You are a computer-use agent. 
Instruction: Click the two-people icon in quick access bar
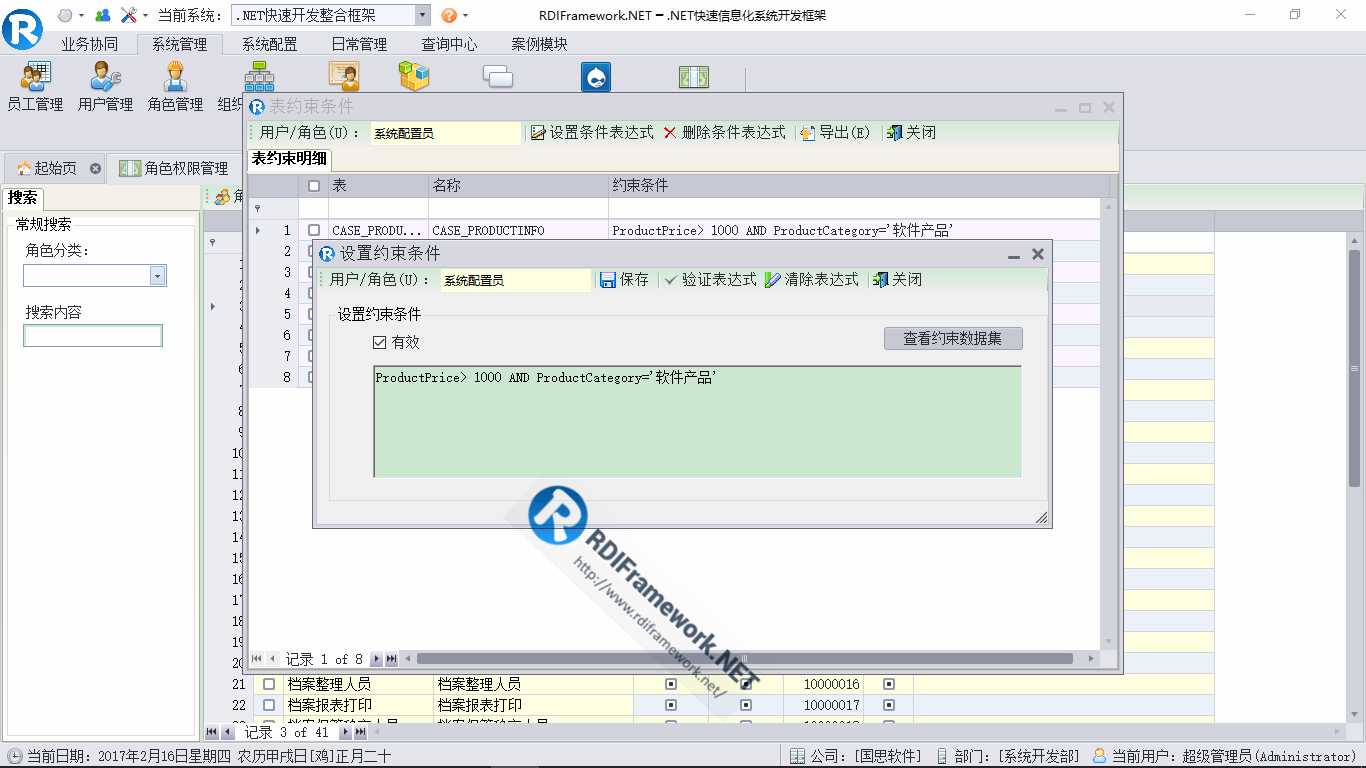102,15
